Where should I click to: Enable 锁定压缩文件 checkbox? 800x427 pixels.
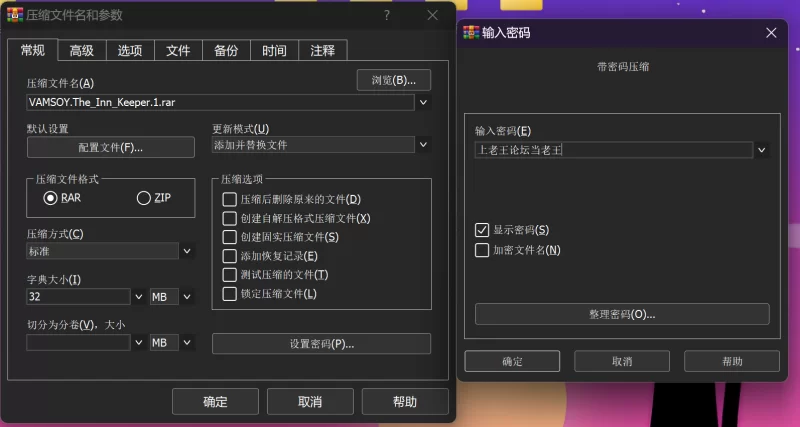pos(230,294)
